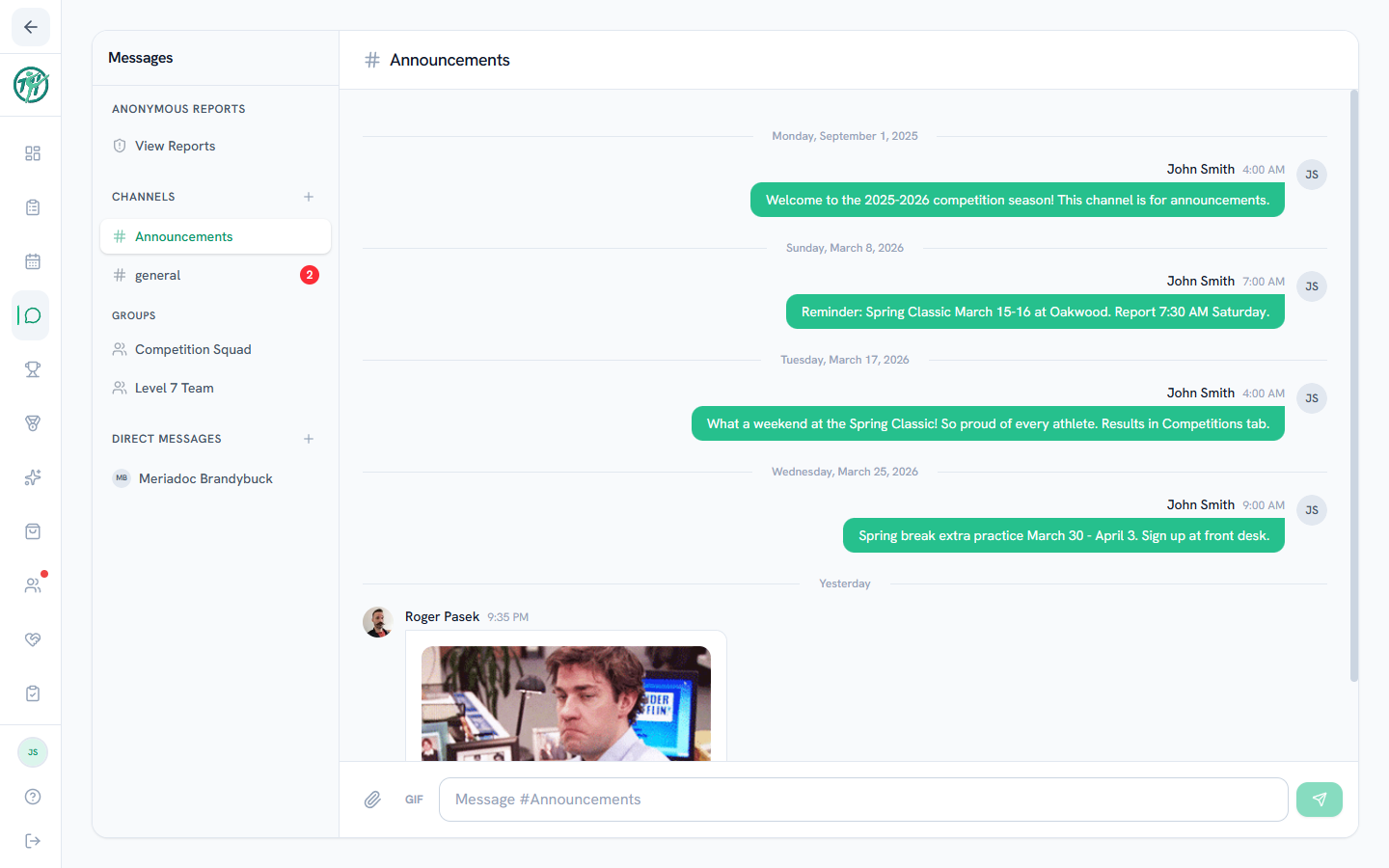This screenshot has height=868, width=1389.
Task: Open the clipboard list icon in sidebar
Action: (33, 207)
